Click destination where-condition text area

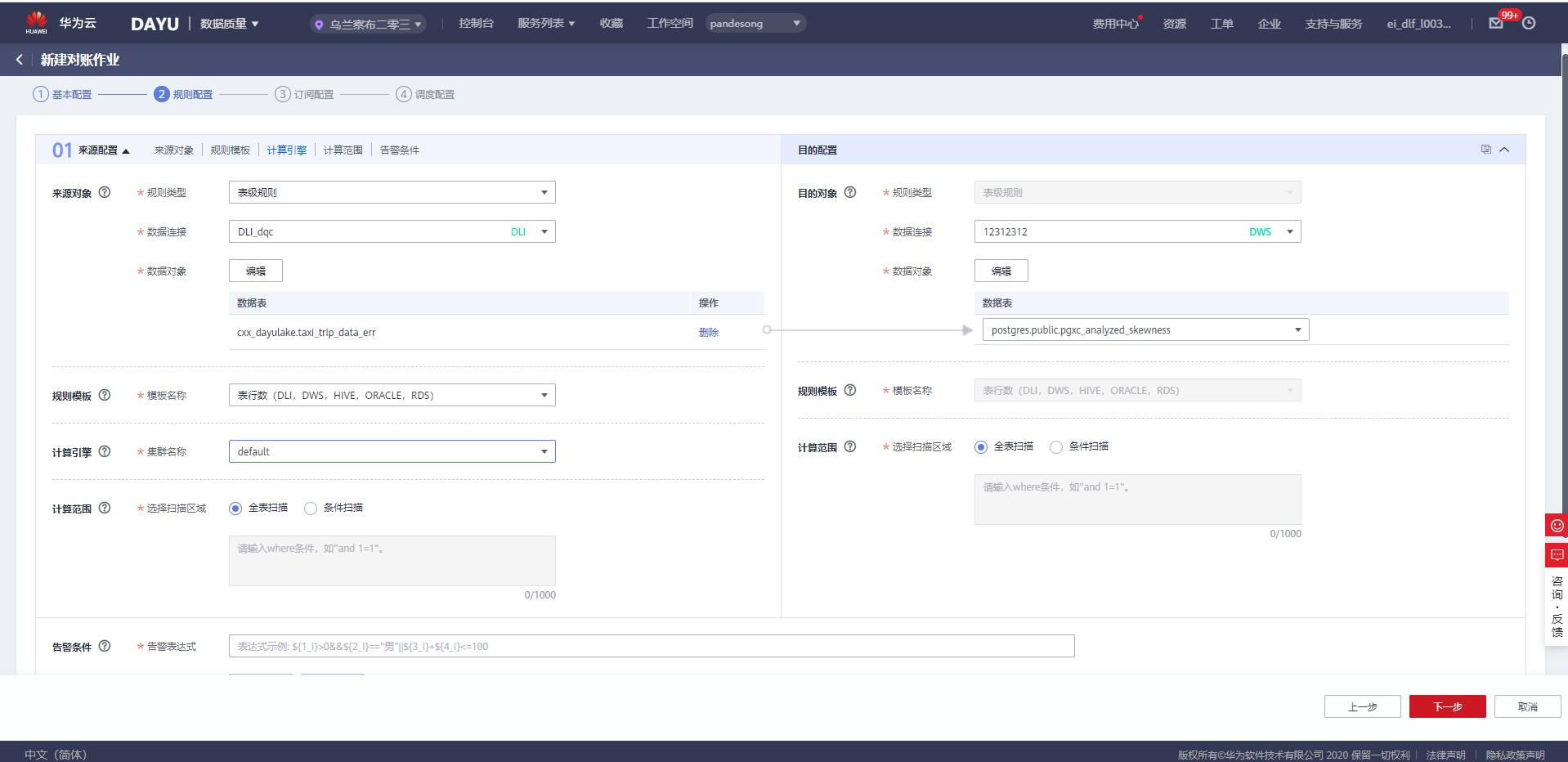[x=1138, y=500]
